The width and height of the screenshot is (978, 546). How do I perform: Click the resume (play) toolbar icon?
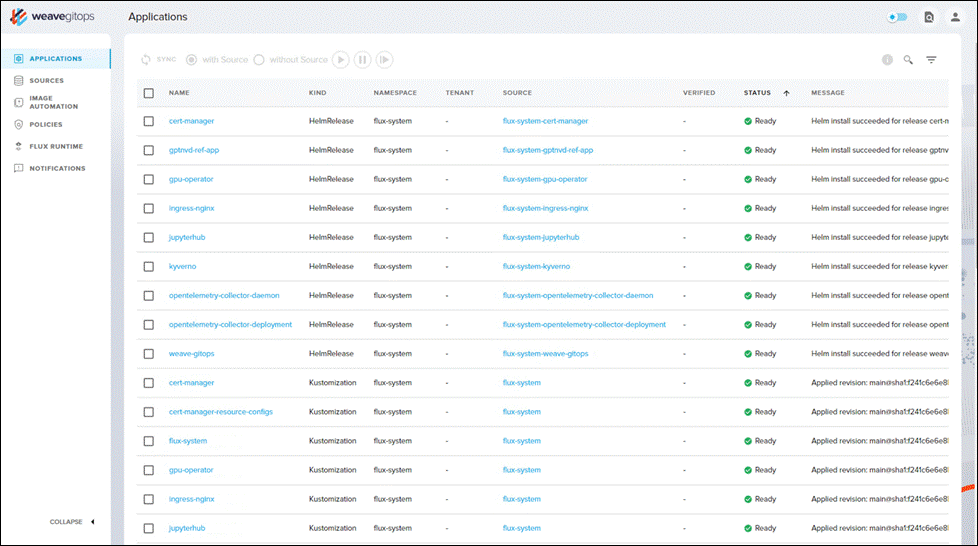[341, 60]
